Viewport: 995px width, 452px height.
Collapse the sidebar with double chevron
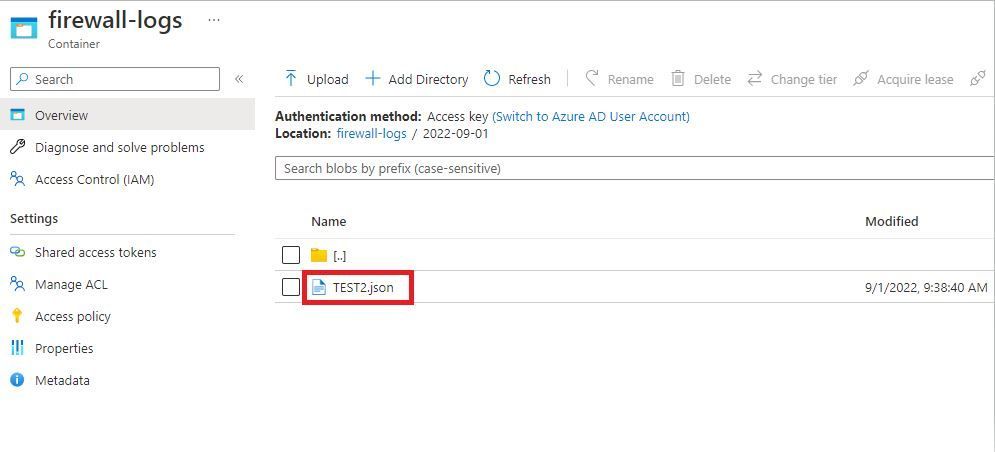tap(239, 79)
